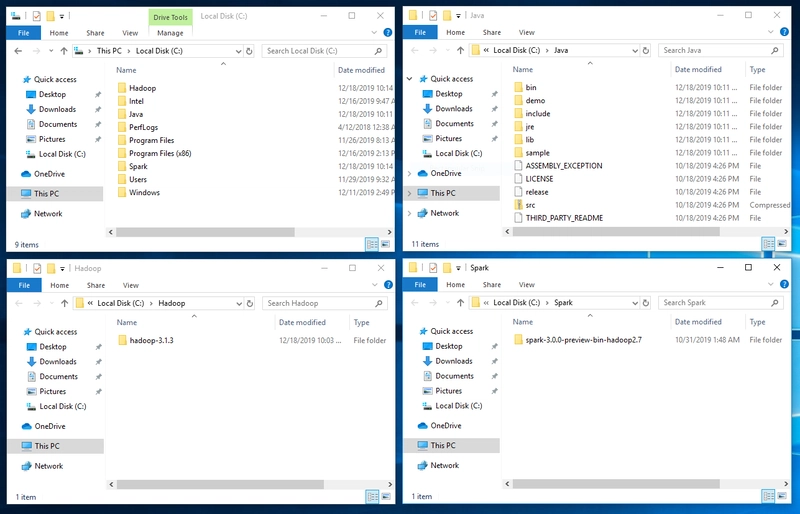The width and height of the screenshot is (800, 514).
Task: Open the Manage tab in Local Disk window
Action: coord(170,32)
